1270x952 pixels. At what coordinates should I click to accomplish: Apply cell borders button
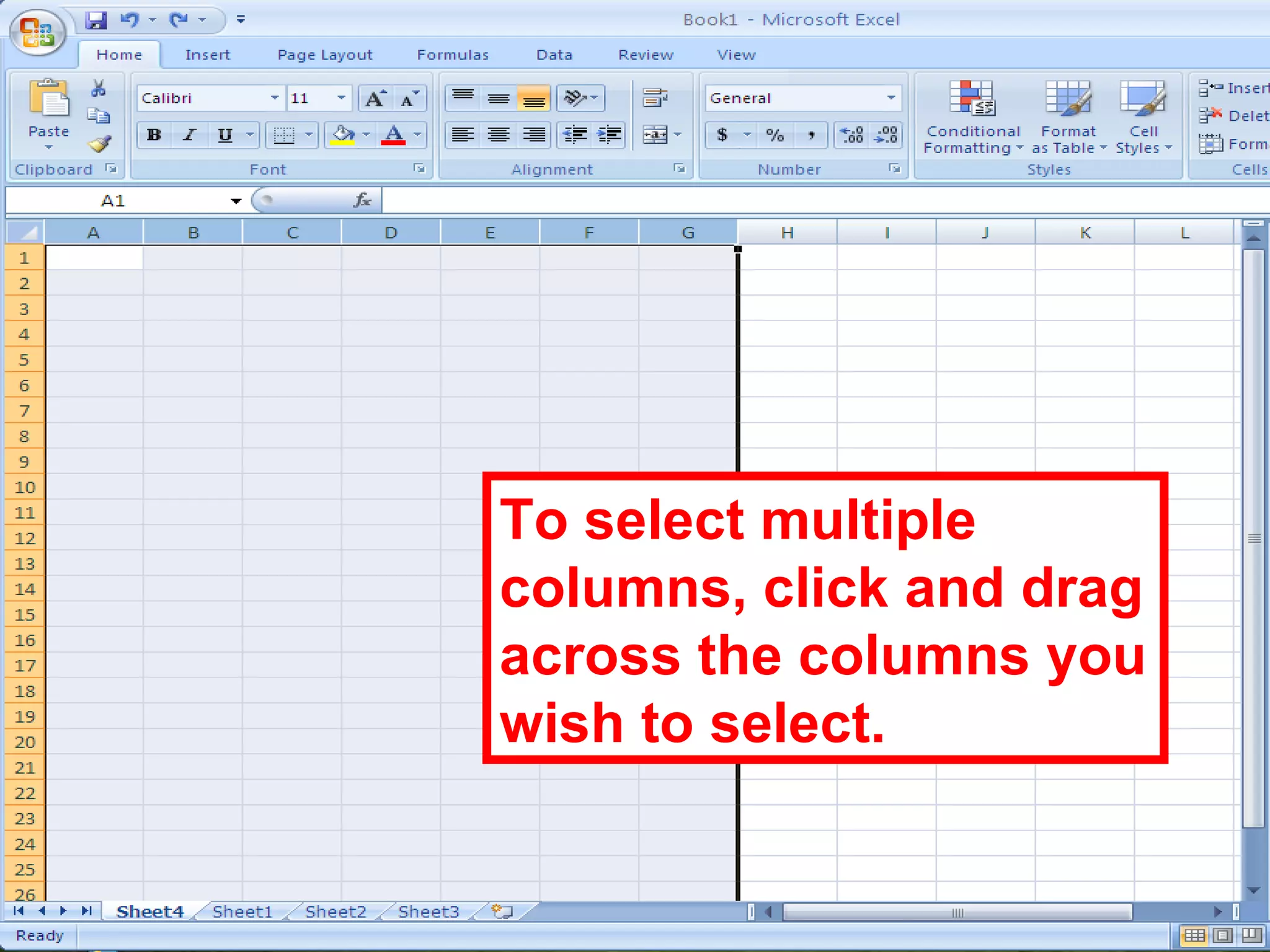[284, 135]
